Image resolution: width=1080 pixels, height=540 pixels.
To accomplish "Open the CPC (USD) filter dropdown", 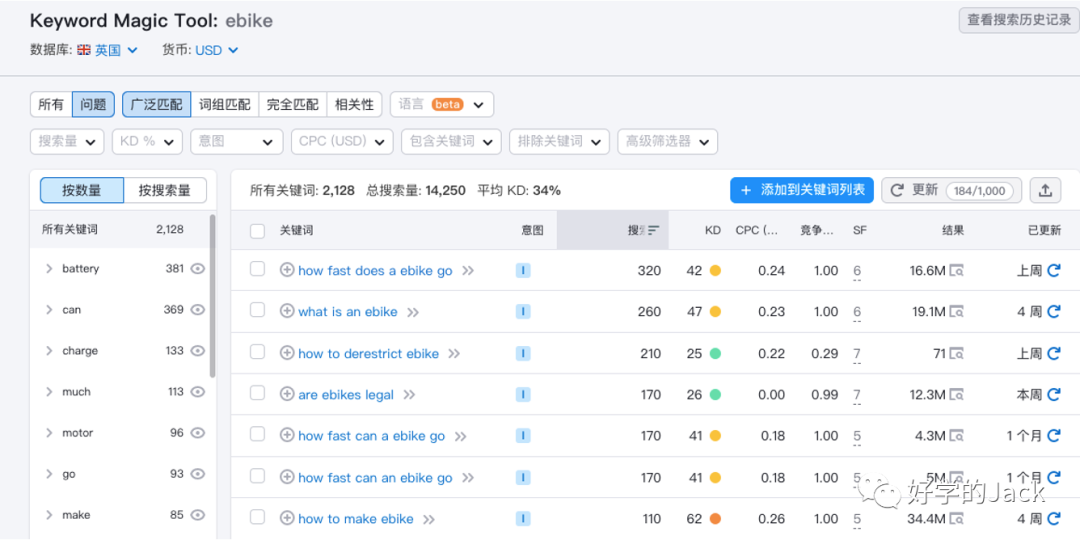I will (342, 141).
